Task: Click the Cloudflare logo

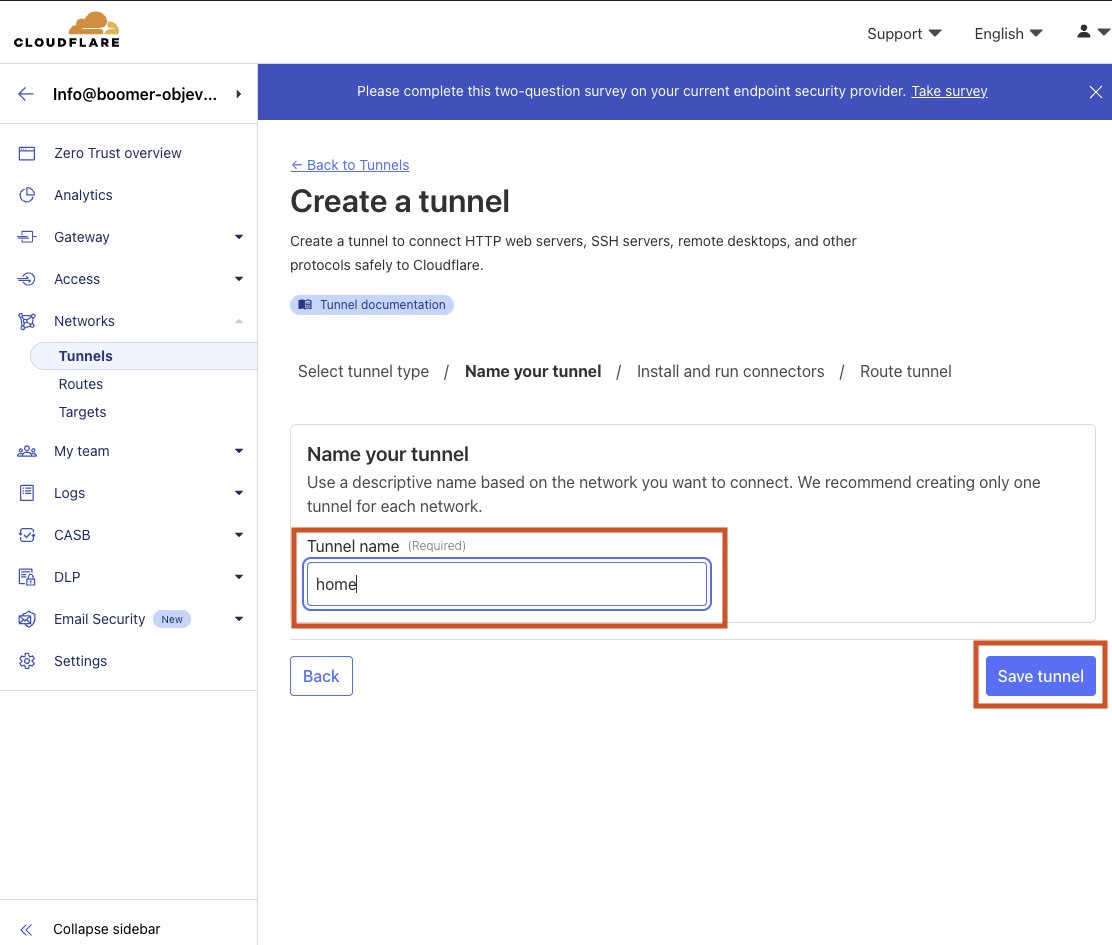Action: tap(66, 31)
